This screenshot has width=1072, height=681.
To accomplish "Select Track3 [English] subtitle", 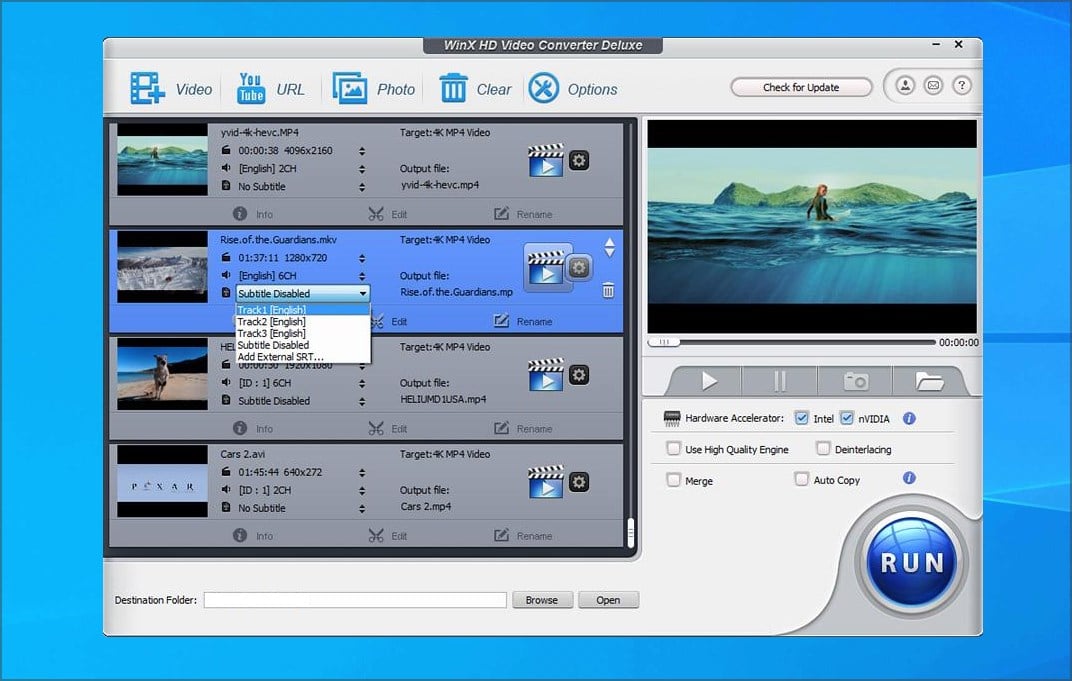I will pos(303,333).
